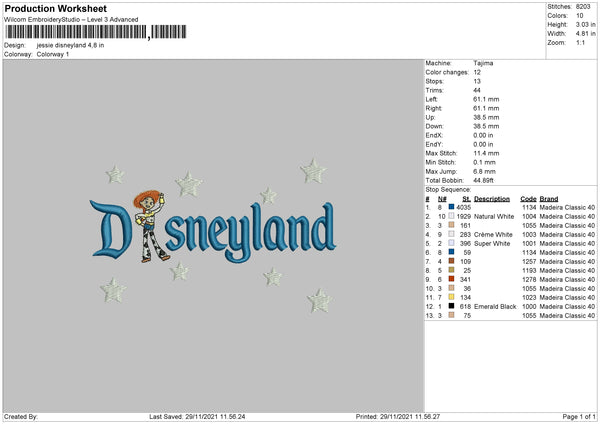Click the 'Colorway 1' value
The width and height of the screenshot is (600, 424).
tap(53, 54)
